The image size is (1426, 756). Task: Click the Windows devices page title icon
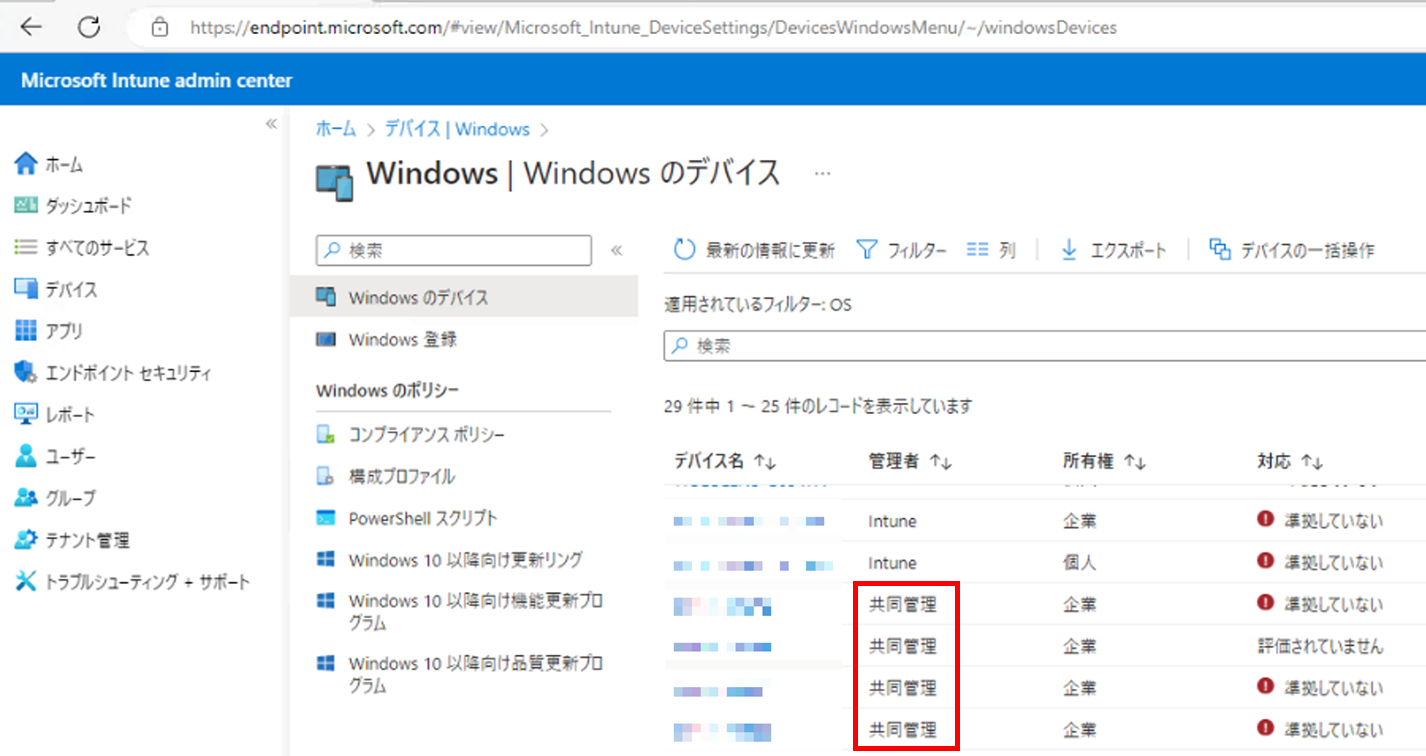click(x=335, y=181)
